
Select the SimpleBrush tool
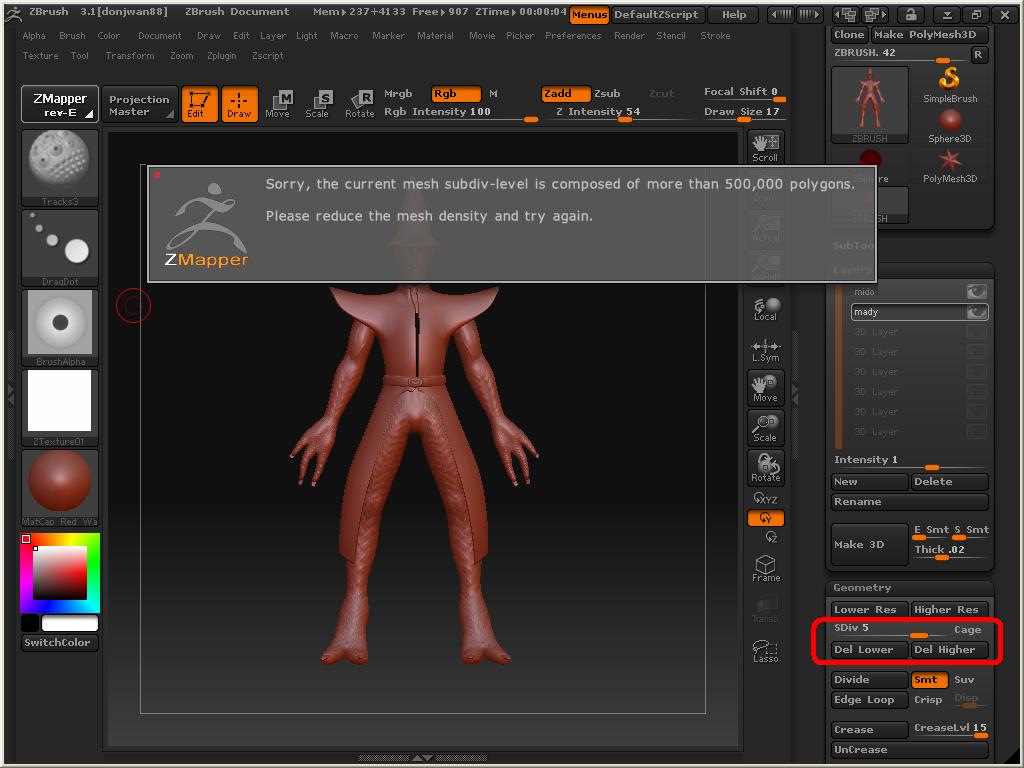(950, 86)
